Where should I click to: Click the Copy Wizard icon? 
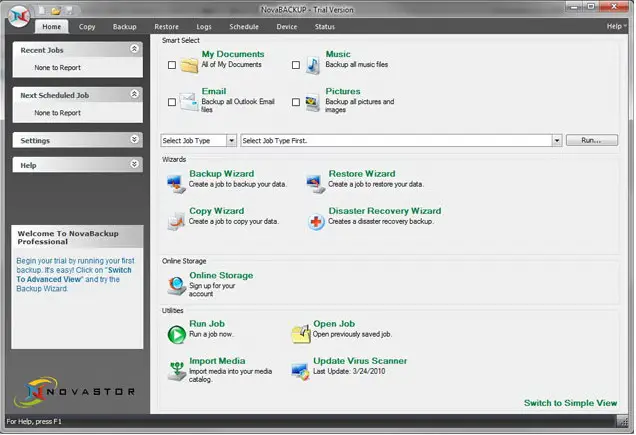pos(176,221)
